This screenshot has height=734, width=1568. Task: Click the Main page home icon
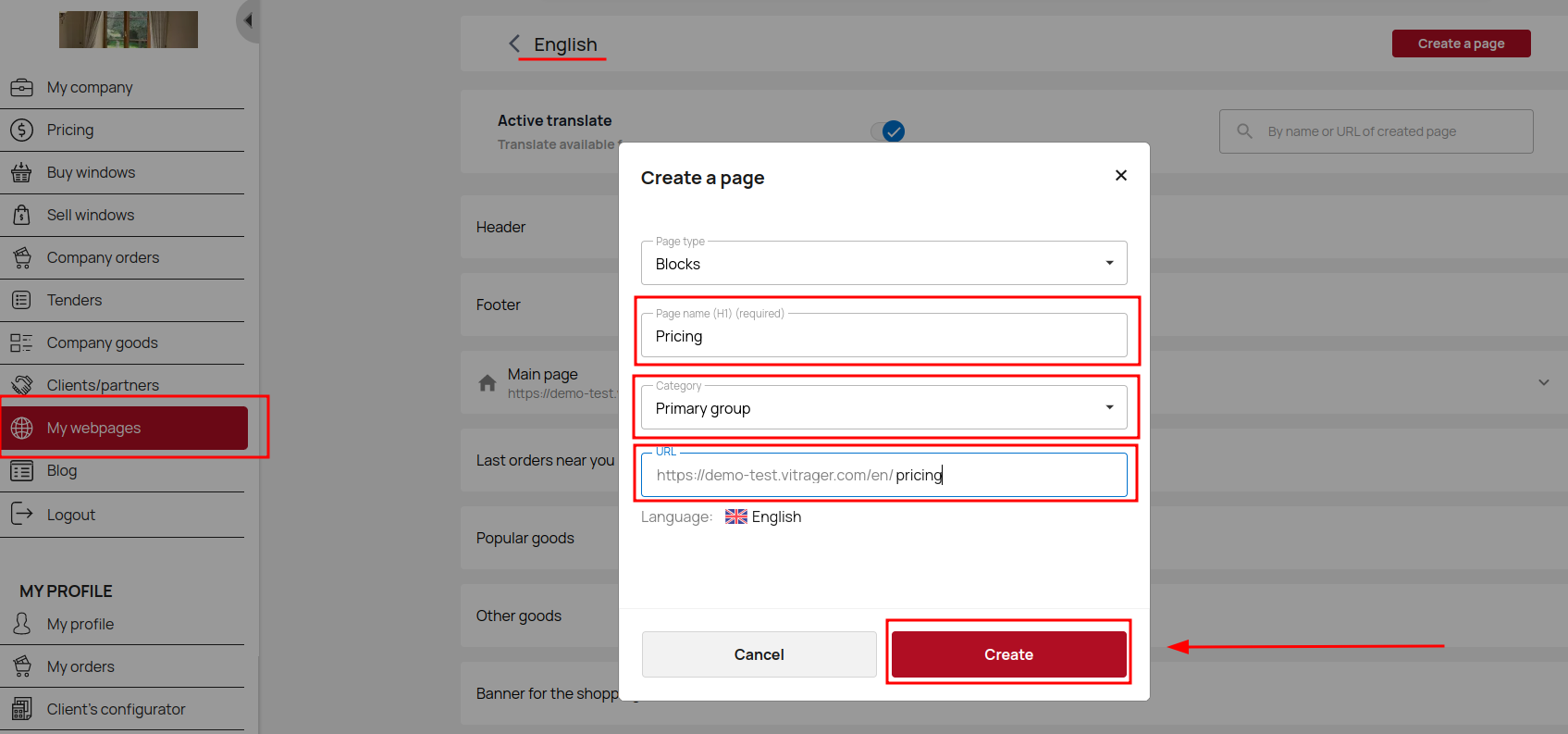click(x=488, y=382)
